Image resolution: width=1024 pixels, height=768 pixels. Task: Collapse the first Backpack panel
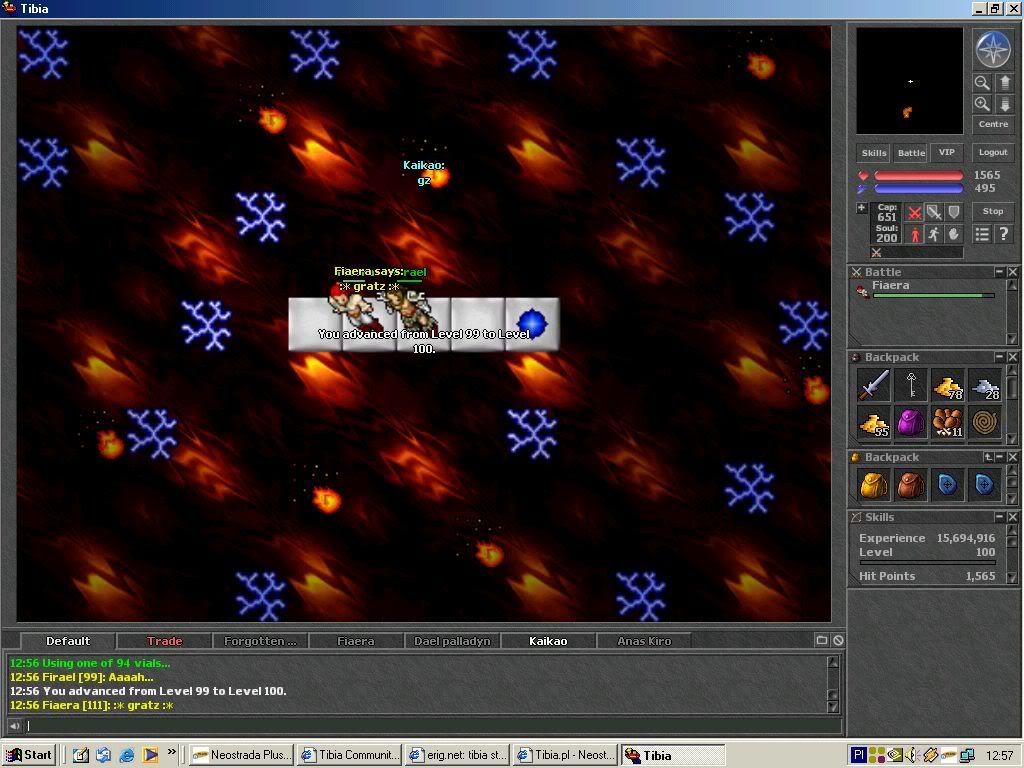[999, 357]
